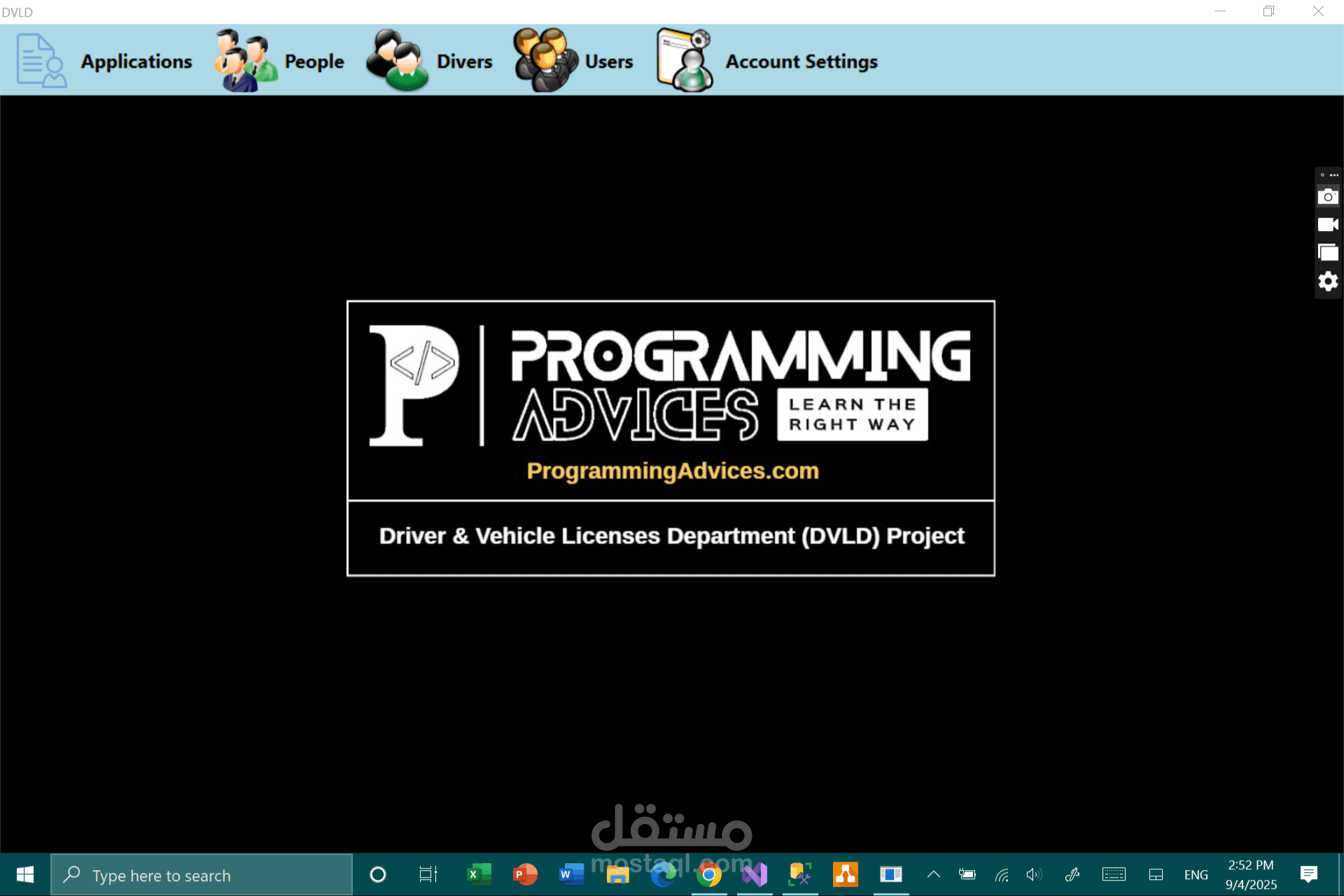Click the Programming Advices logo image

coord(671,385)
